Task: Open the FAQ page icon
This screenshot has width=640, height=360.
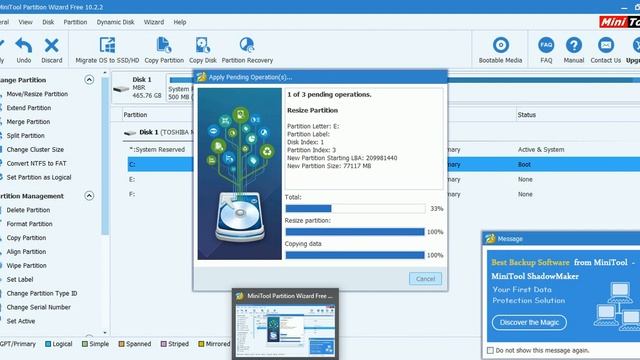Action: 546,45
